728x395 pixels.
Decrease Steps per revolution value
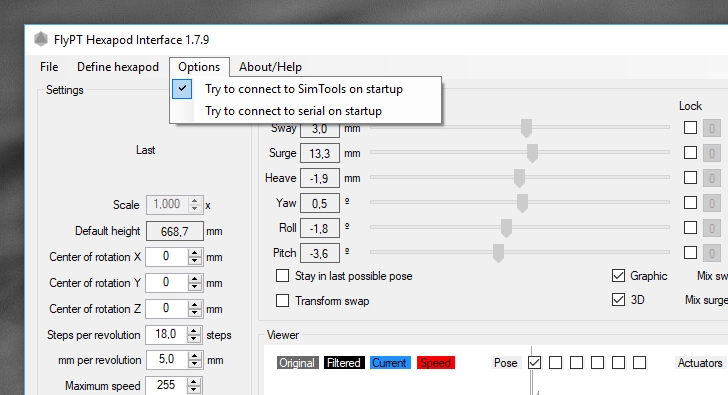point(194,339)
